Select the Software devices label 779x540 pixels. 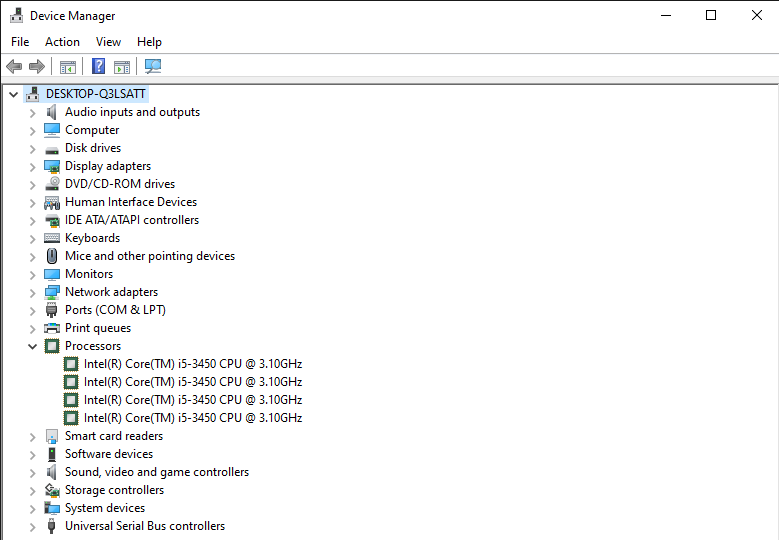coord(109,454)
